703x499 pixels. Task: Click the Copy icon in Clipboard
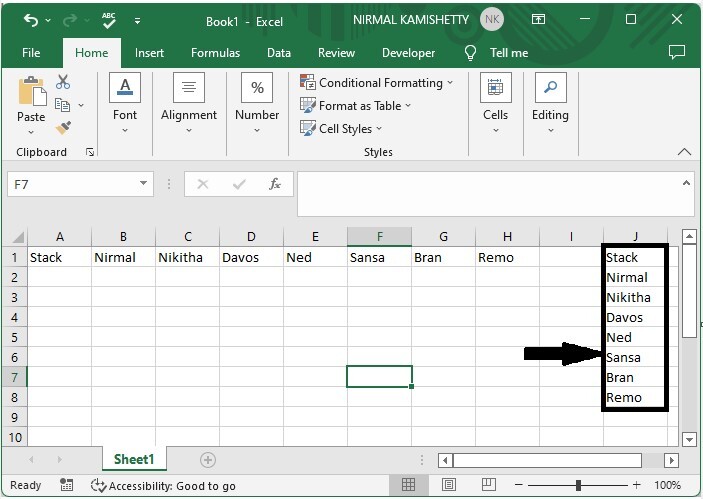(x=63, y=105)
